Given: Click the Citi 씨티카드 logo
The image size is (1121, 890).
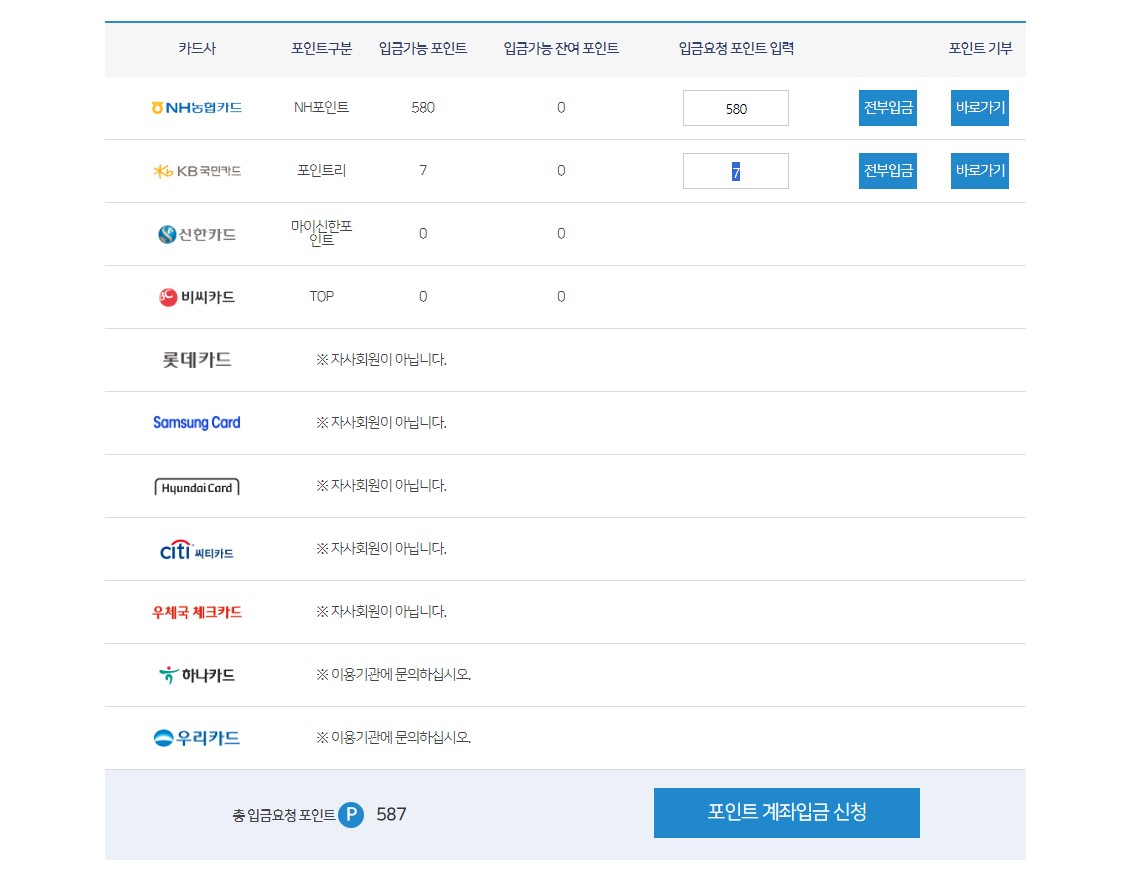Looking at the screenshot, I should (x=196, y=549).
